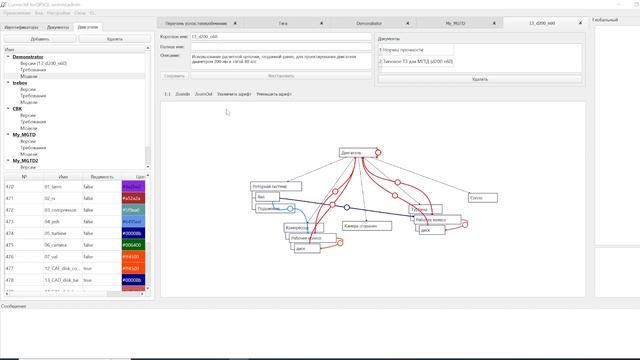
Task: Close the Demonstrator editor tab
Action: point(407,23)
